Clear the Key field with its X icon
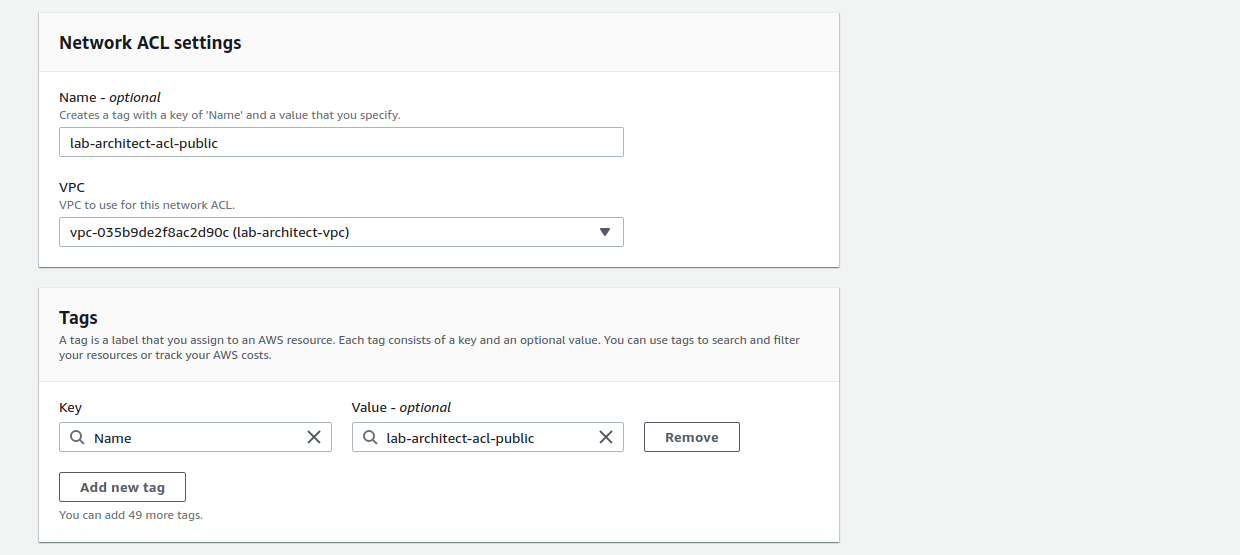Image resolution: width=1240 pixels, height=555 pixels. click(x=314, y=437)
